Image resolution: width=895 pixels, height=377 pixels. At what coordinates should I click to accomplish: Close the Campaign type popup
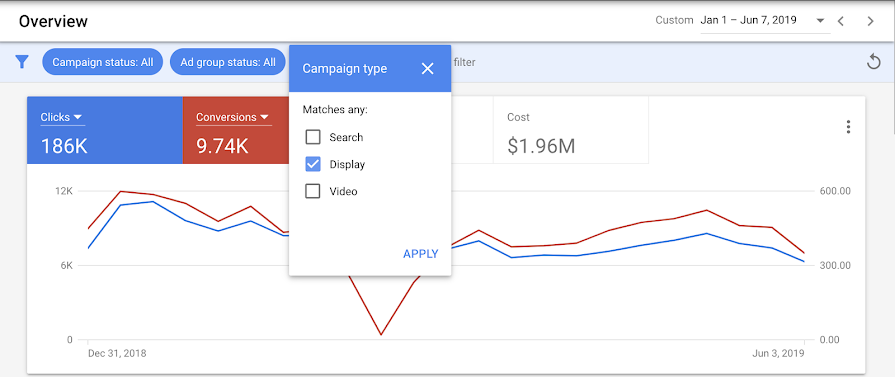coord(428,69)
